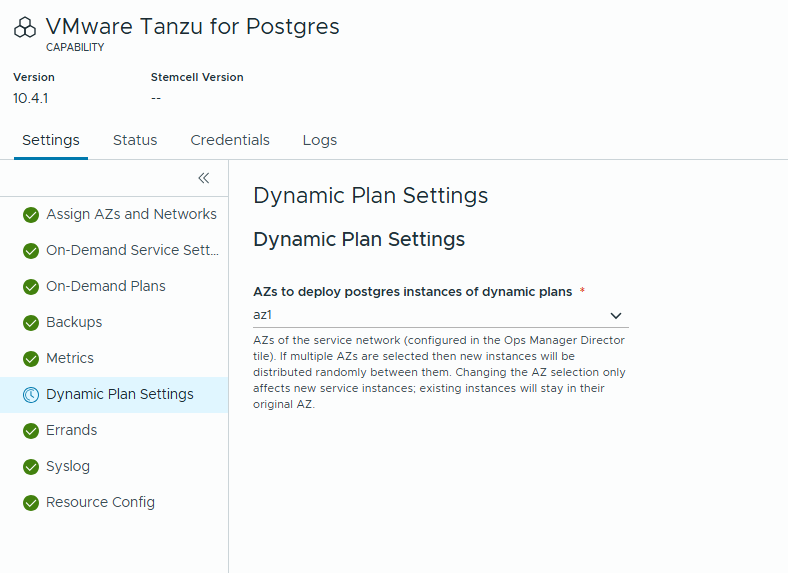Click the version number 10.4.1
Viewport: 788px width, 573px height.
click(31, 99)
